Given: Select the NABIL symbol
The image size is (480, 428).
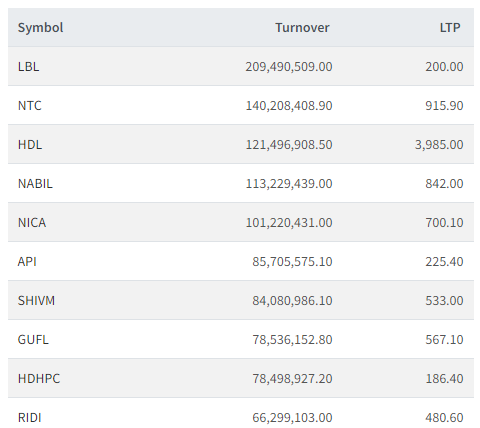Looking at the screenshot, I should (x=35, y=184).
